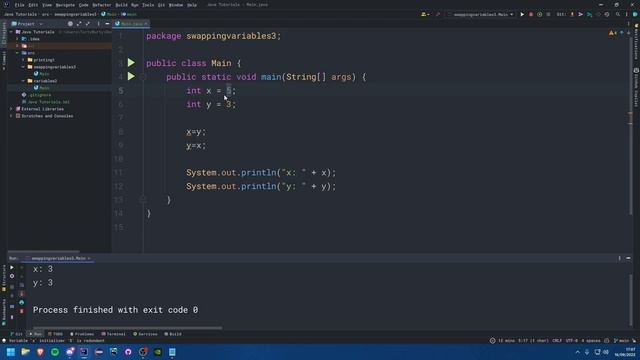Click the src breadcrumb in the navigation bar
This screenshot has width=640, height=360.
(x=45, y=14)
